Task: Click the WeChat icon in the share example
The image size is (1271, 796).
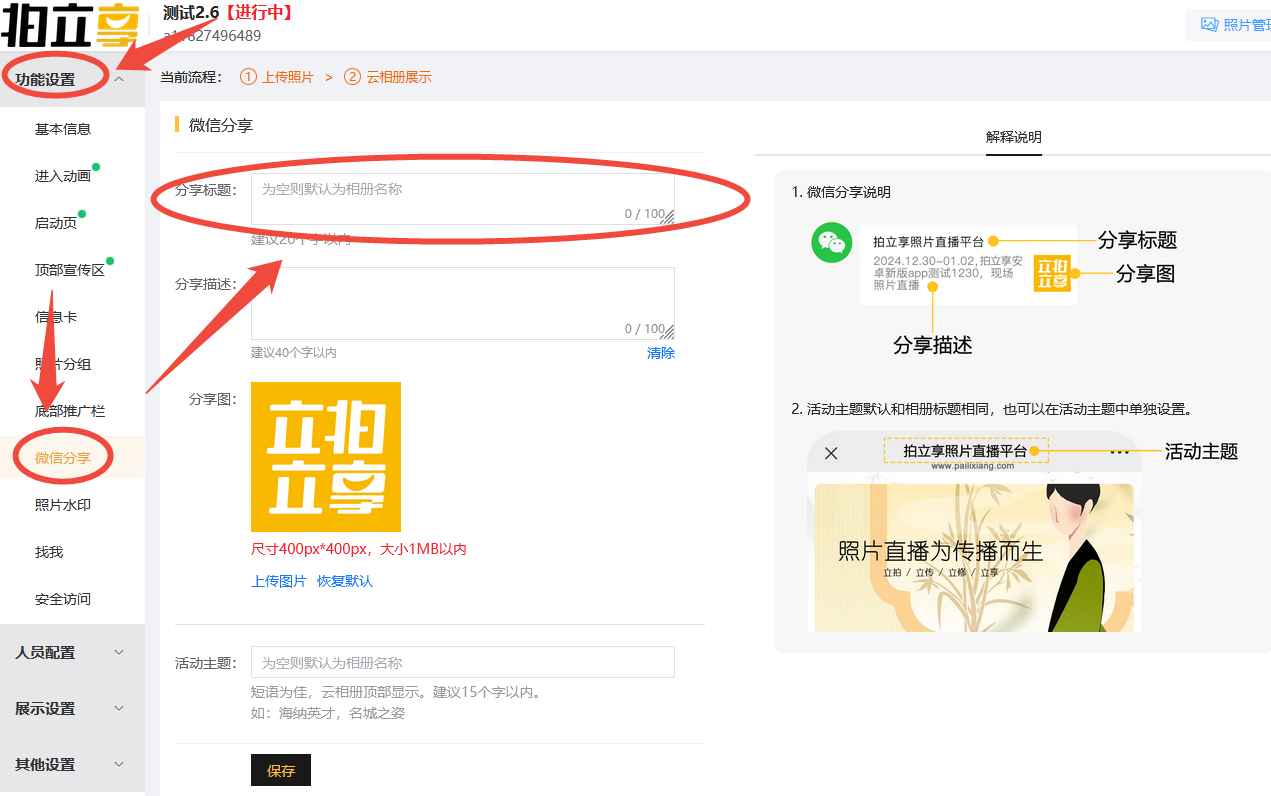Action: [x=831, y=243]
